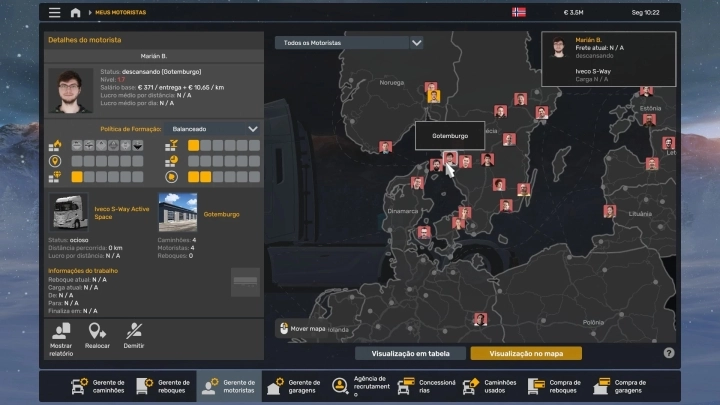Select driver marker on southern Norway coast
The width and height of the screenshot is (720, 405).
tap(386, 147)
